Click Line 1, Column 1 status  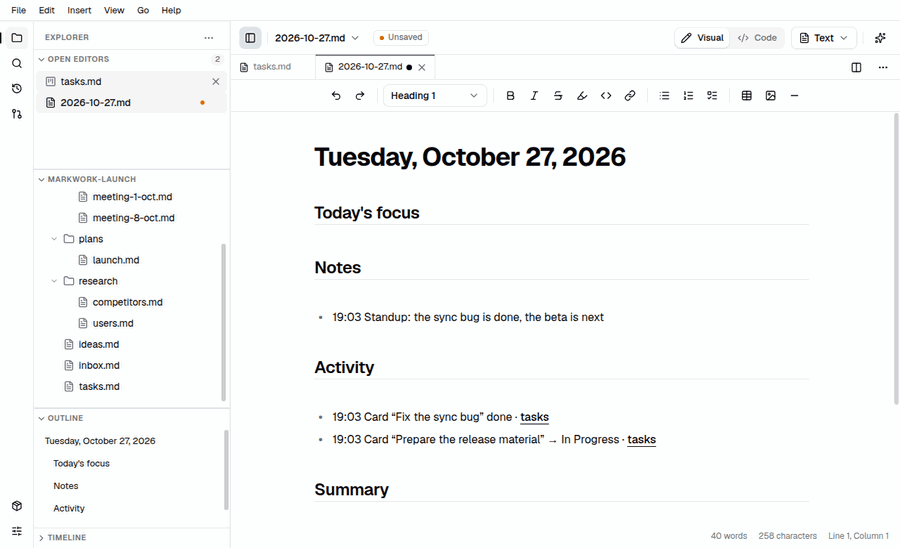tap(858, 536)
